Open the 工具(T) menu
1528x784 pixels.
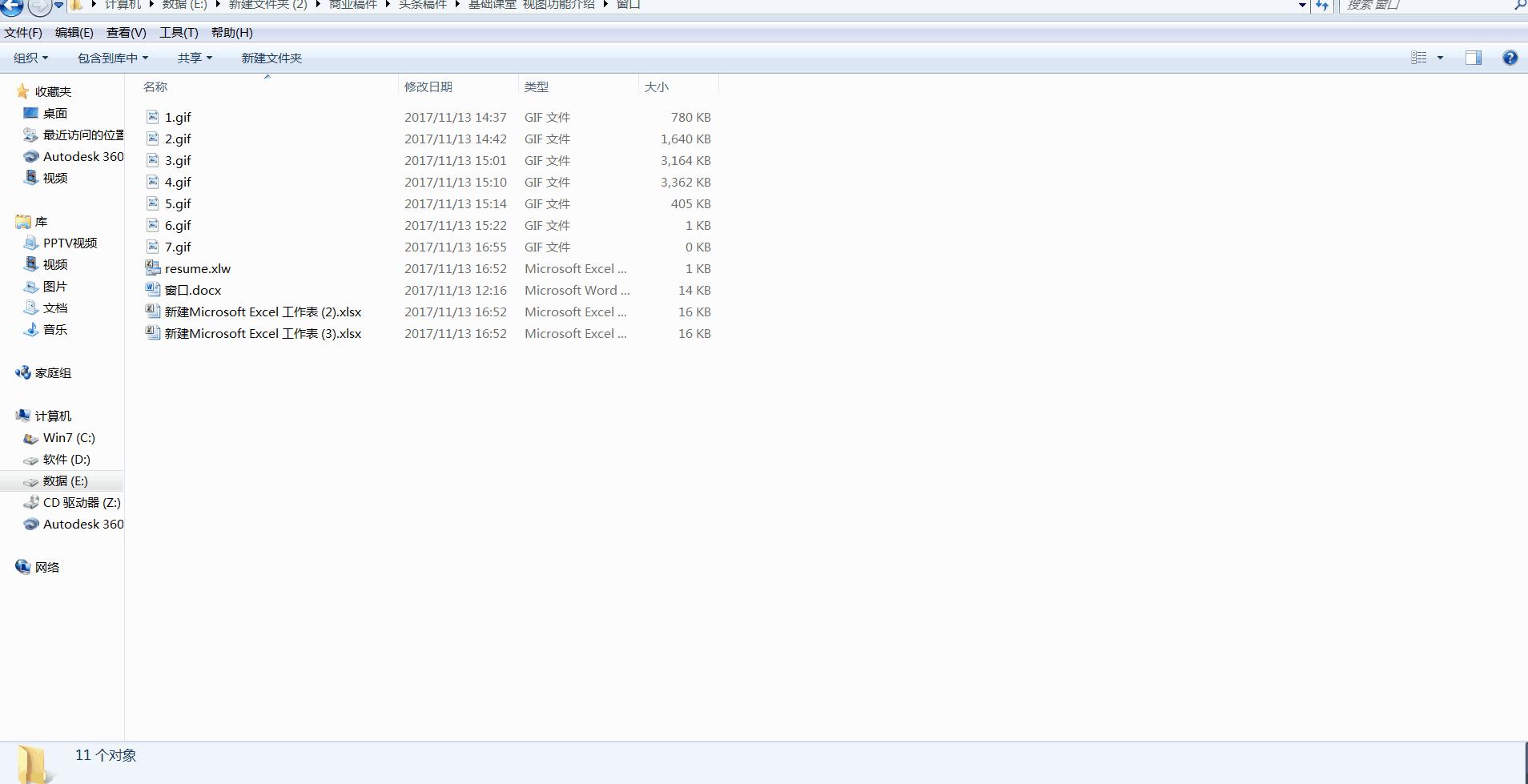click(179, 33)
